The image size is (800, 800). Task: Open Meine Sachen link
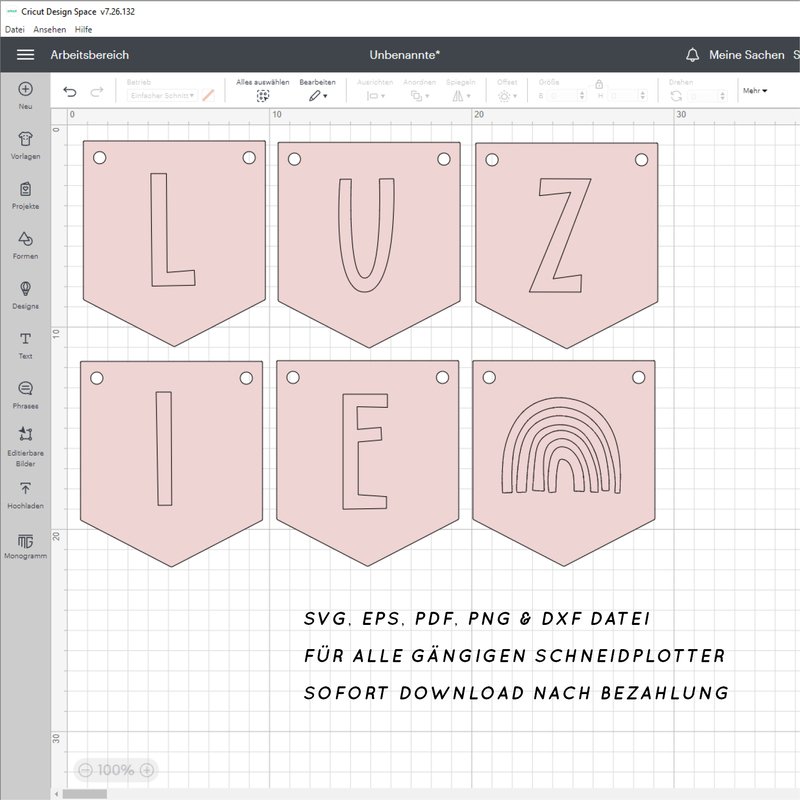tap(746, 55)
